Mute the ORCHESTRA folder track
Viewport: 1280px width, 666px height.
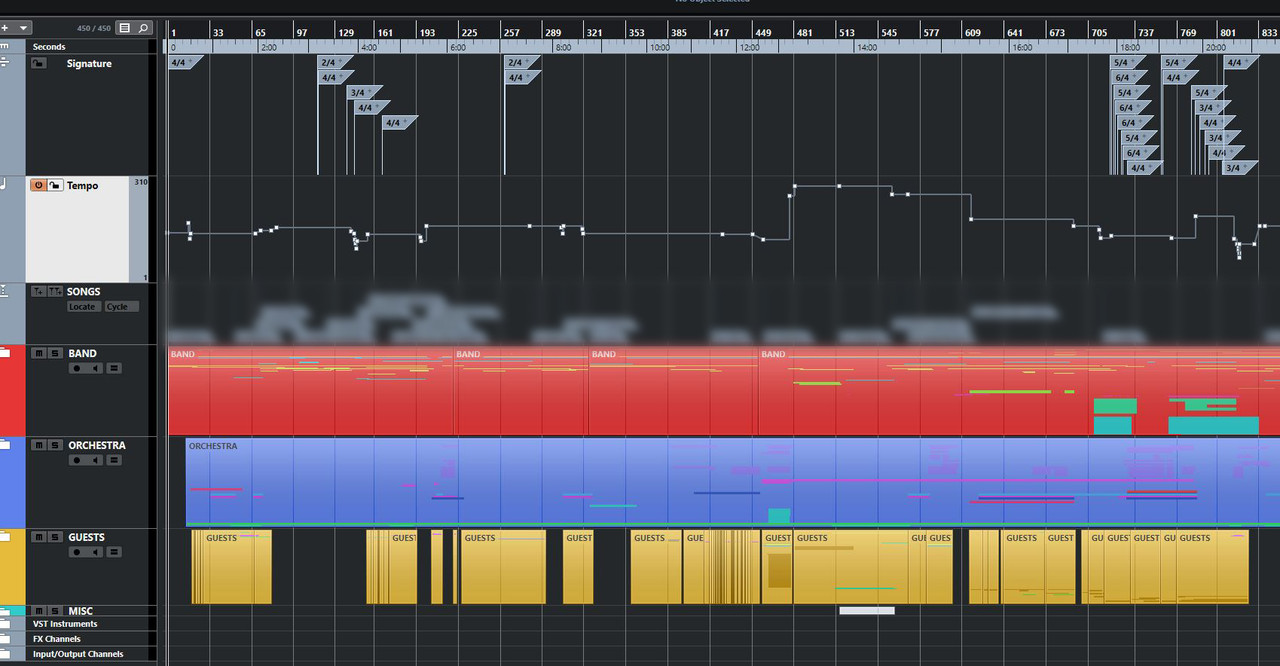click(39, 445)
